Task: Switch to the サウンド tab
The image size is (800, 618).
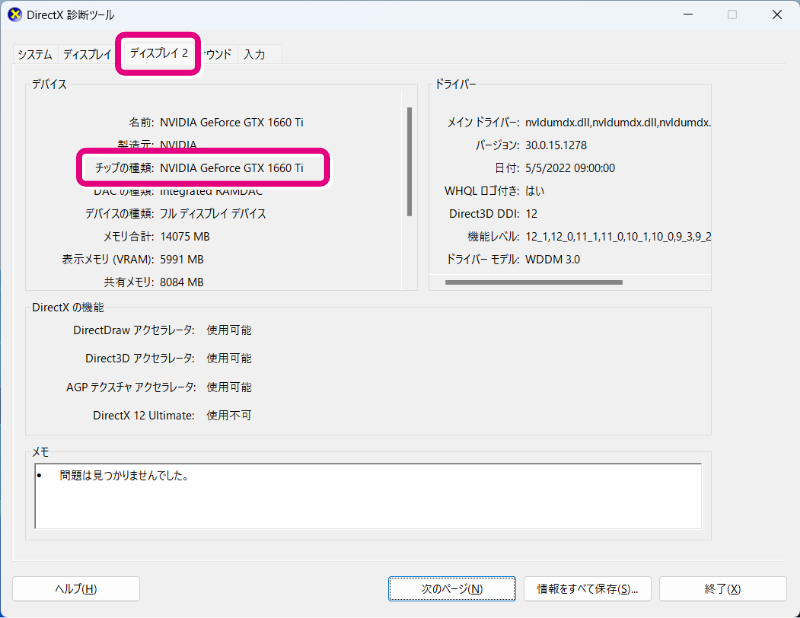Action: click(x=218, y=55)
